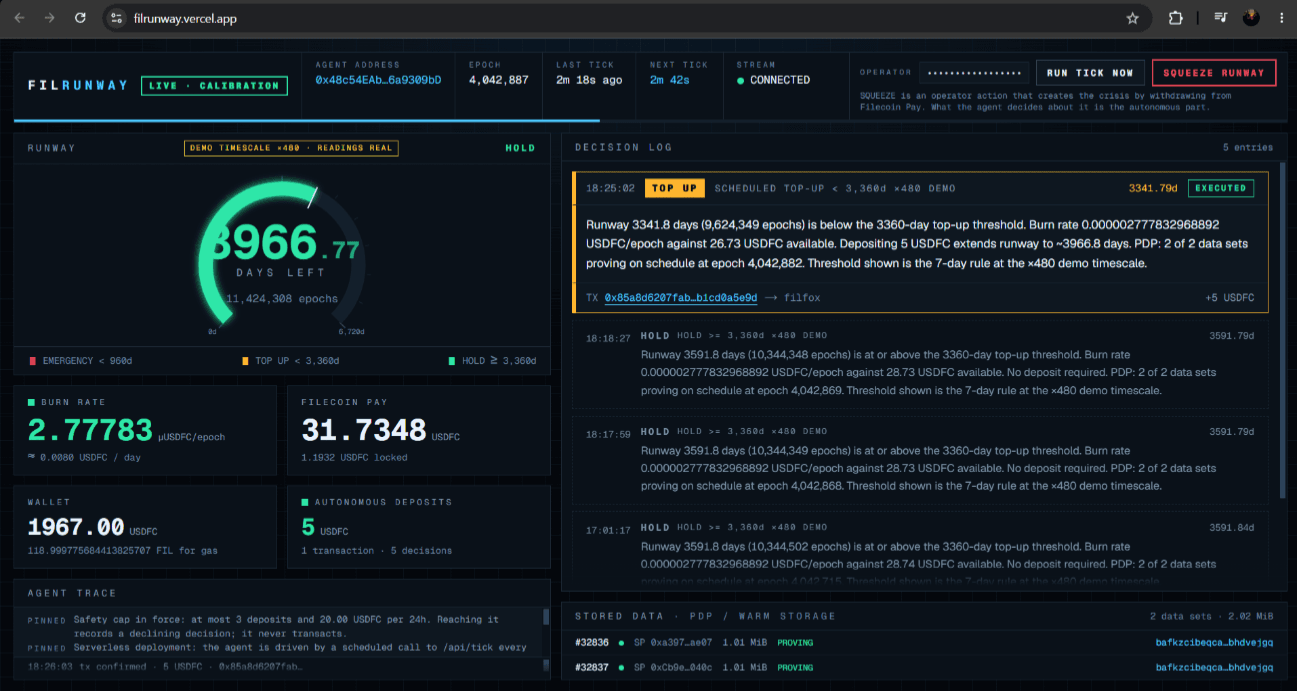The width and height of the screenshot is (1297, 691).
Task: Click the green HOLD ≥ 3,360d legend swatch
Action: tap(452, 361)
